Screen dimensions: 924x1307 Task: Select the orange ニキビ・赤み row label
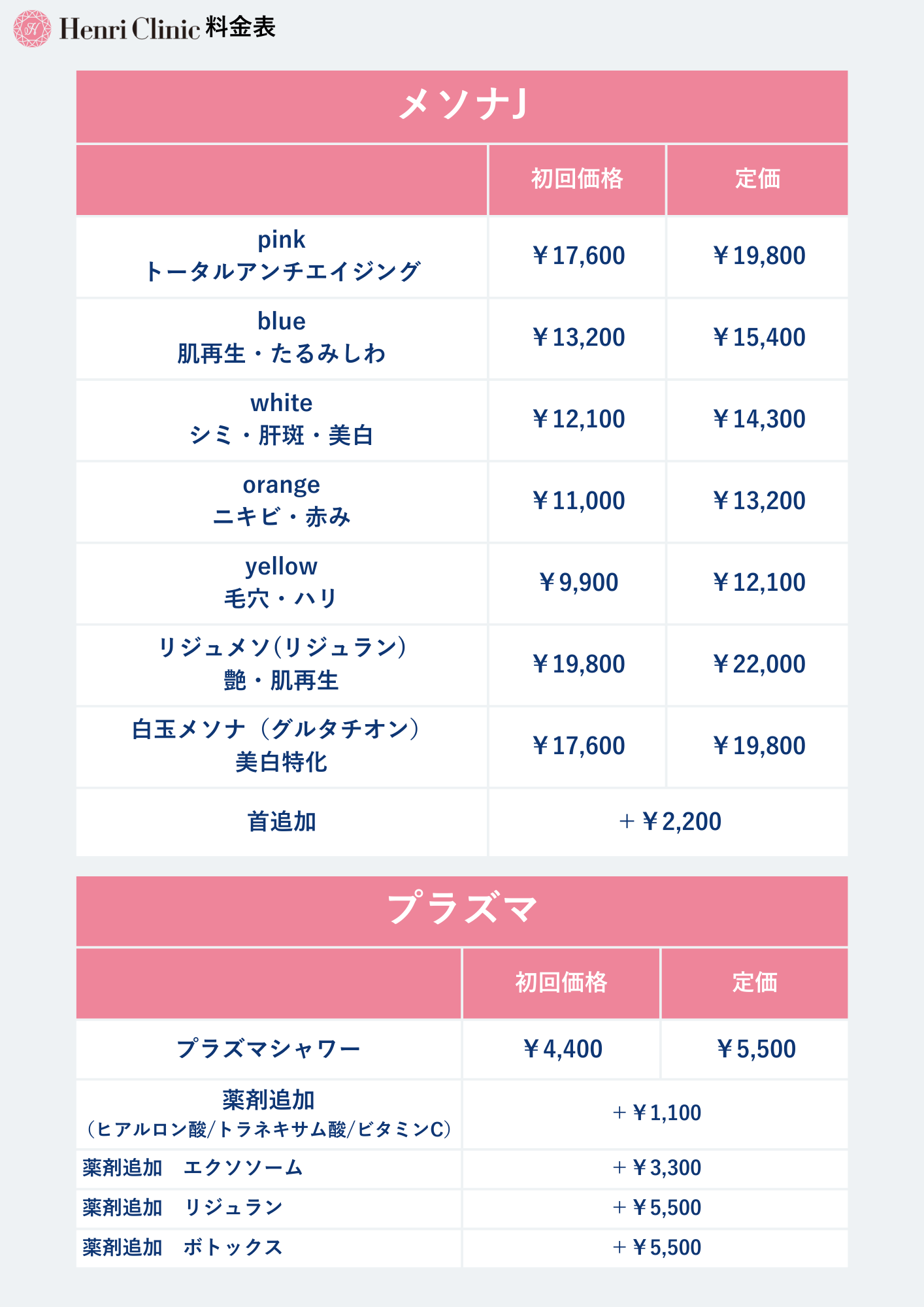[x=282, y=501]
